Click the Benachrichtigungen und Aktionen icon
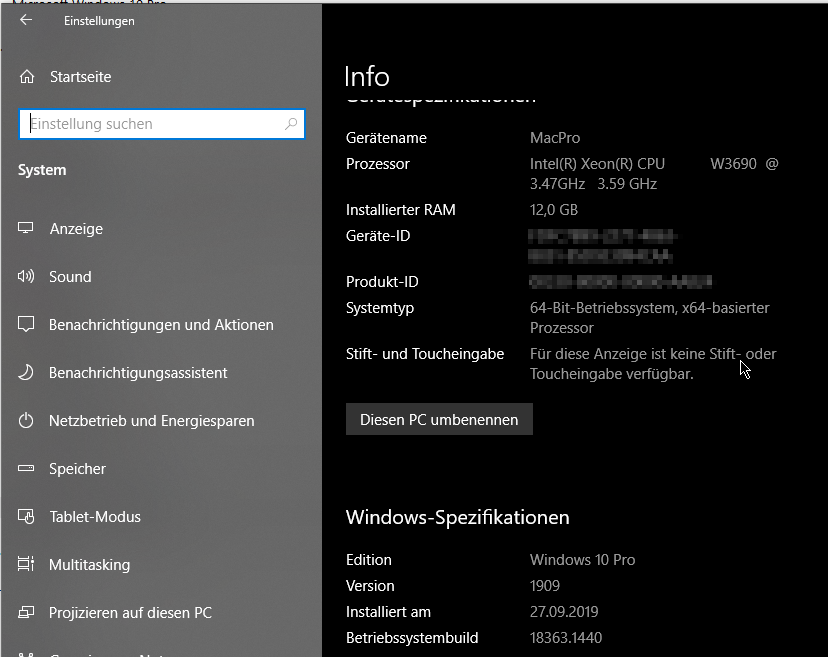This screenshot has width=828, height=657. [x=25, y=324]
